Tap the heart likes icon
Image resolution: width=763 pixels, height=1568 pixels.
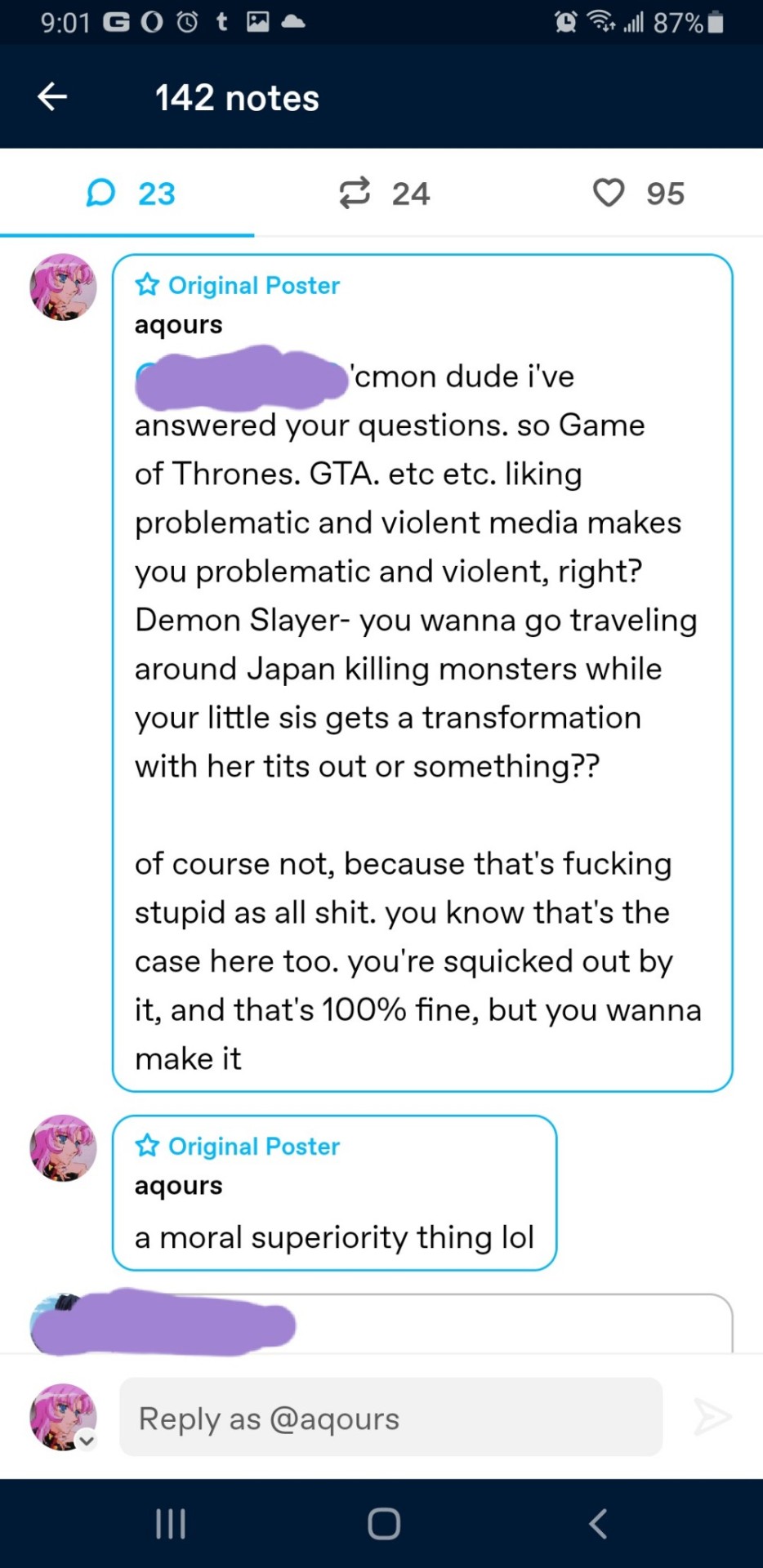point(609,194)
